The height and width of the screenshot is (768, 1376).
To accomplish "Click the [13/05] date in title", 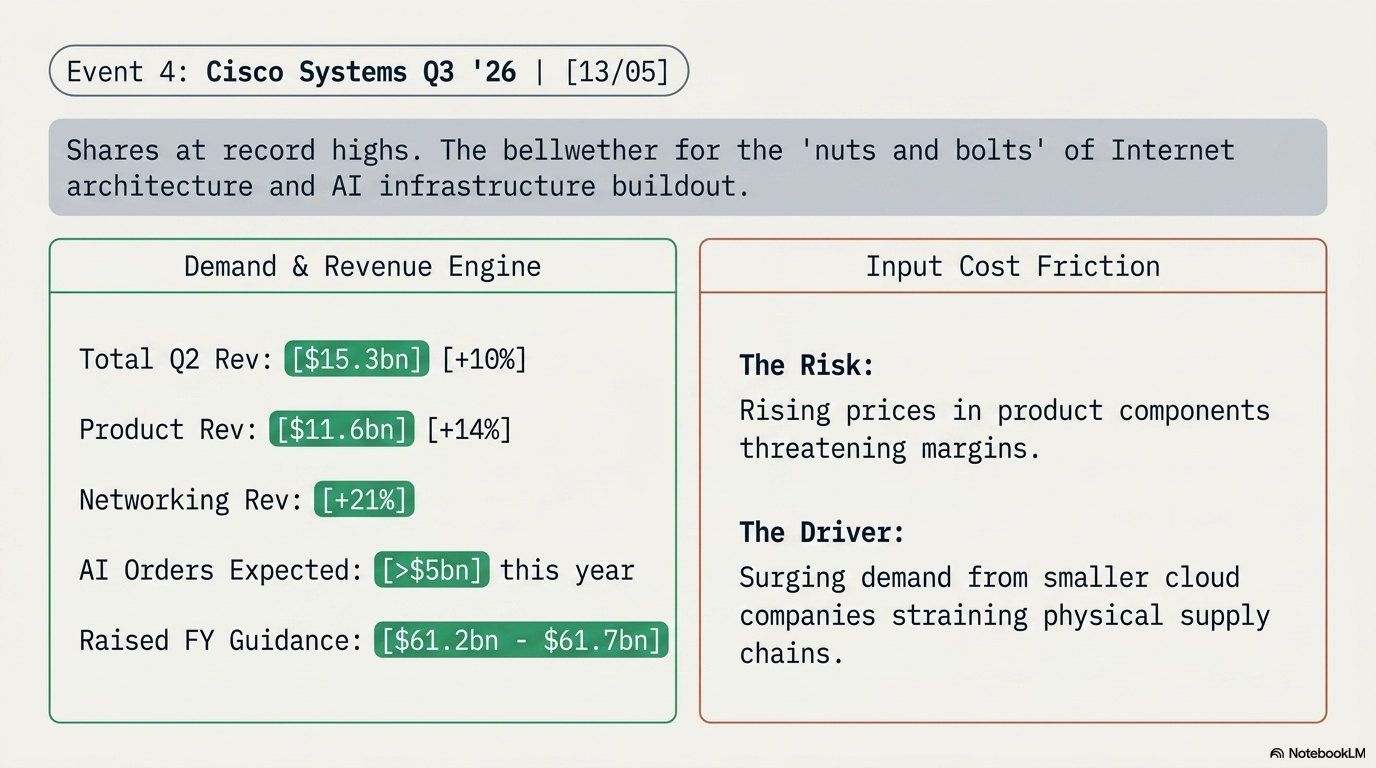I will coord(617,72).
